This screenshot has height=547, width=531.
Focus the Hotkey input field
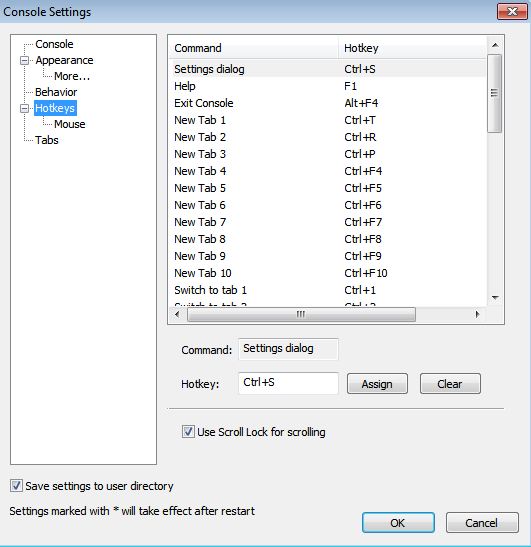click(288, 383)
